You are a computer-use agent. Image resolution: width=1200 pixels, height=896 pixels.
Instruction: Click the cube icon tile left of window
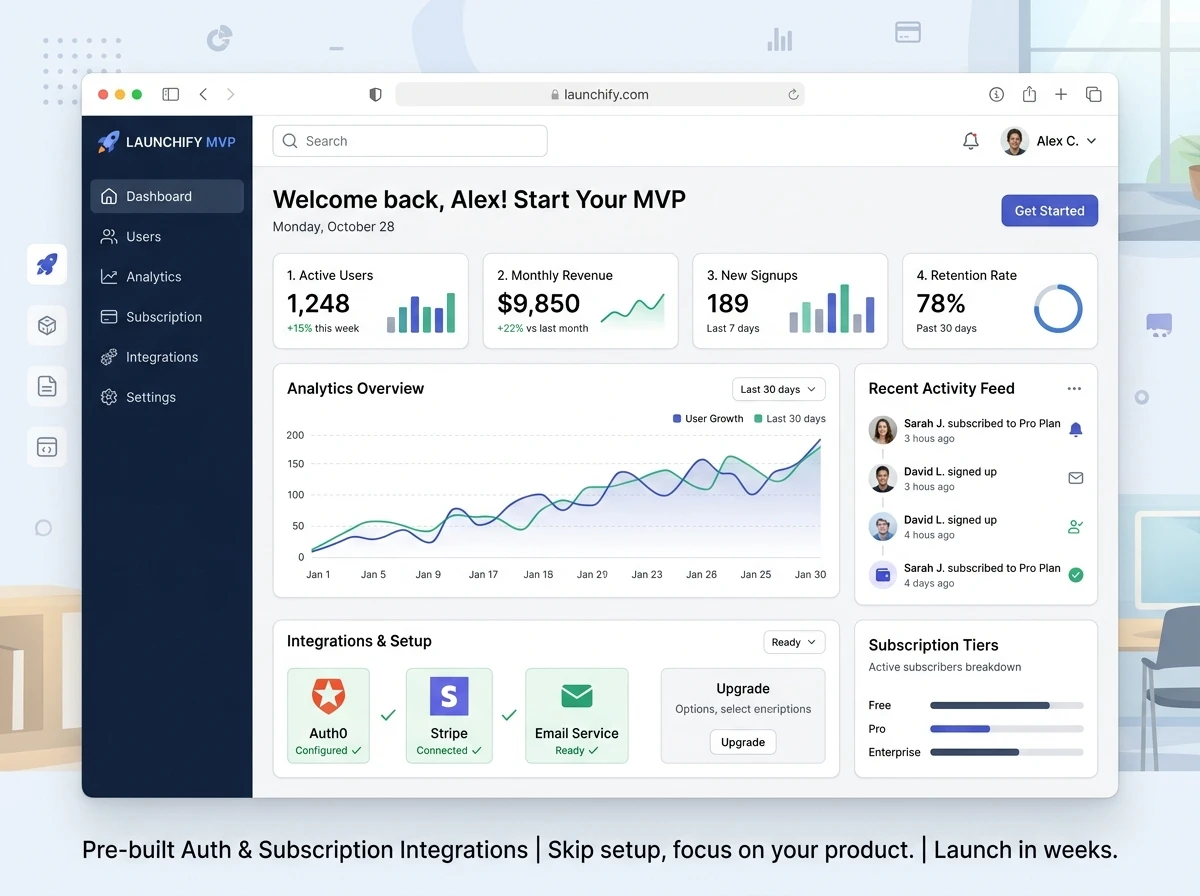[x=47, y=325]
